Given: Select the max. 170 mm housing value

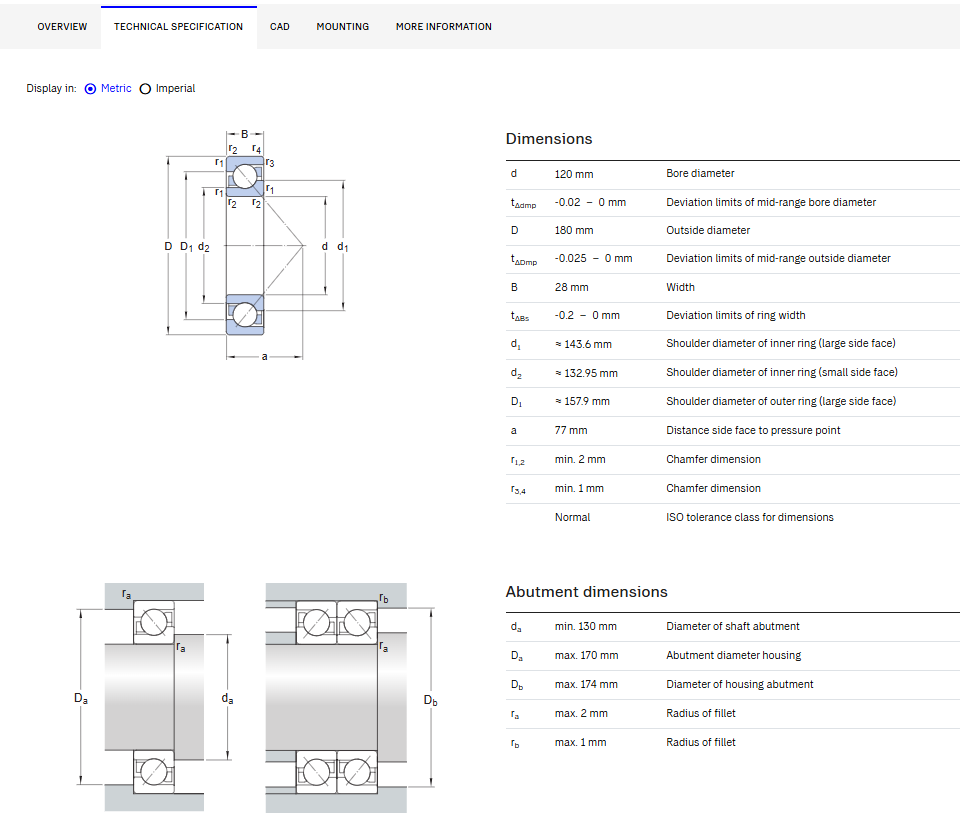Looking at the screenshot, I should [587, 656].
